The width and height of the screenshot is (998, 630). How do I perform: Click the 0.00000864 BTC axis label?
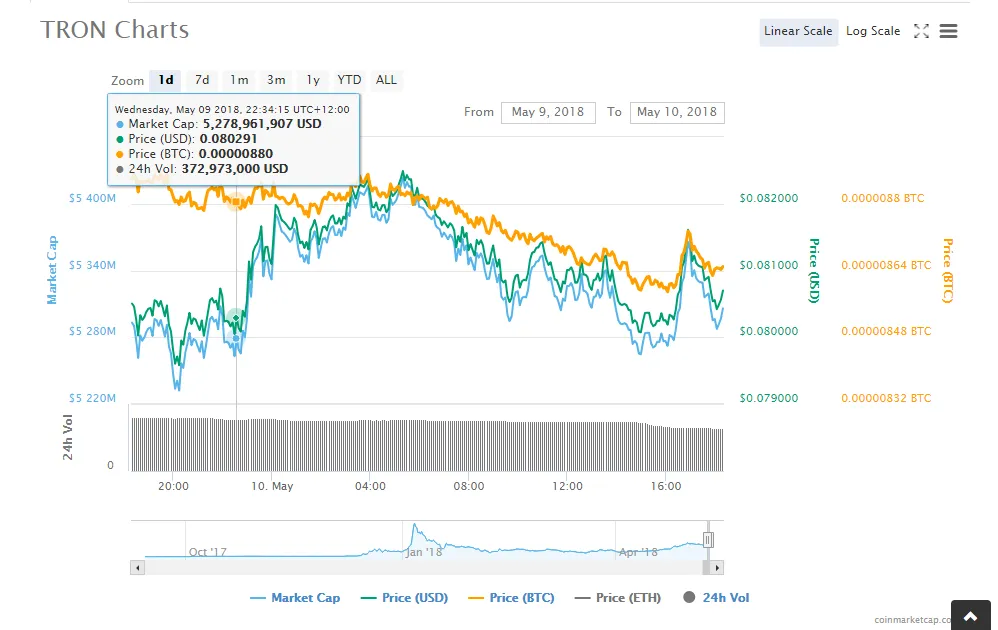point(886,265)
